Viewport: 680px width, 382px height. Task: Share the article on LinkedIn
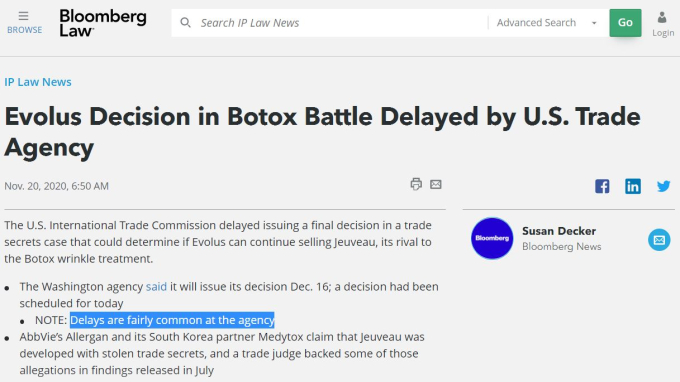point(633,186)
